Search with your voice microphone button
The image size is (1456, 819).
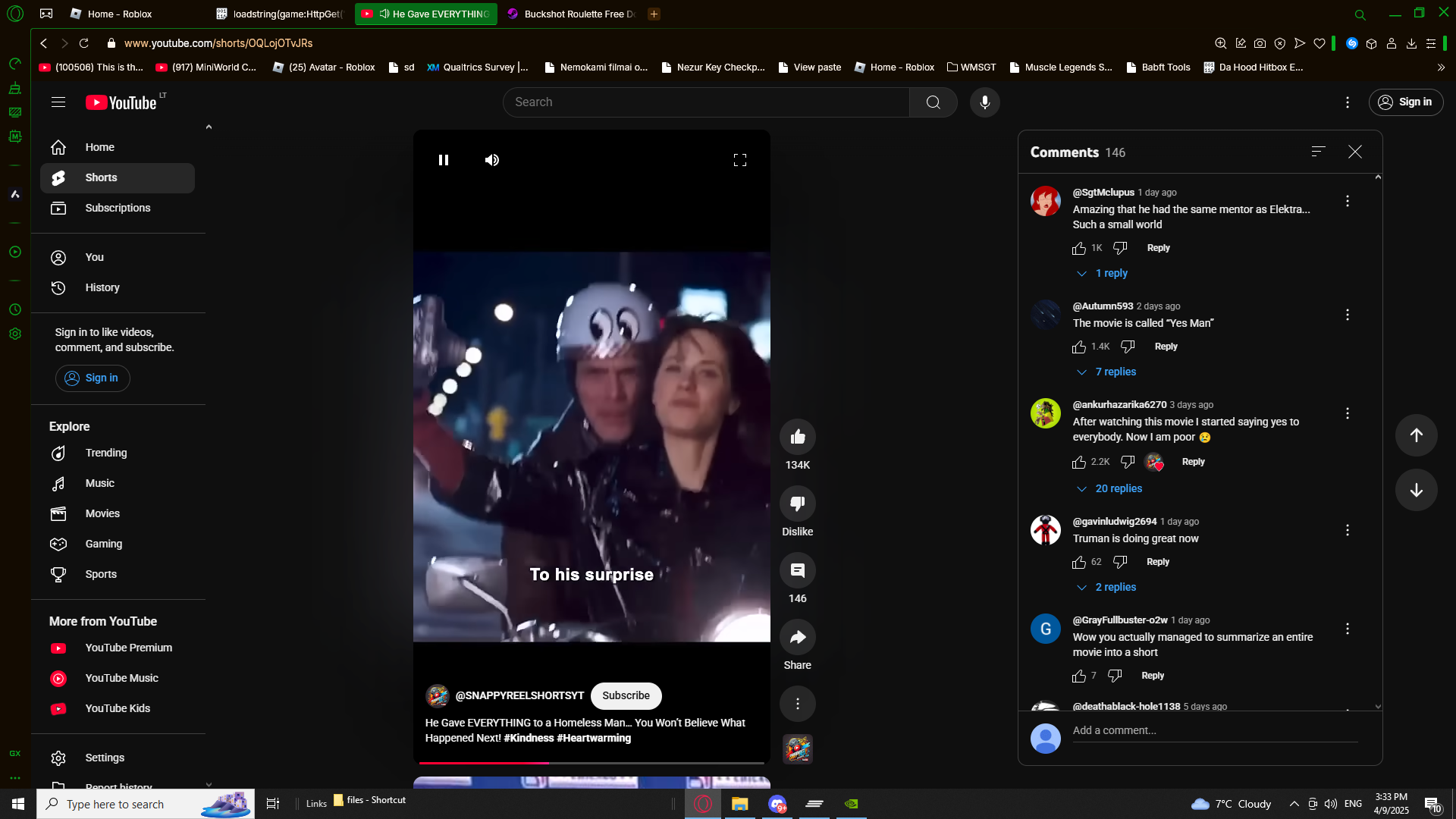click(985, 102)
